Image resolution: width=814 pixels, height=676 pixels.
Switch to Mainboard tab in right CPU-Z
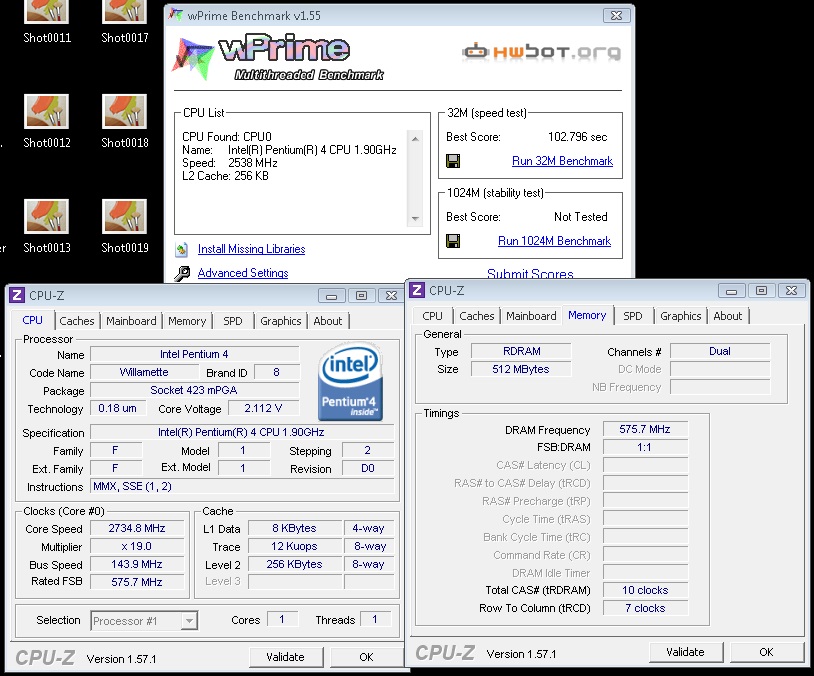(x=531, y=316)
